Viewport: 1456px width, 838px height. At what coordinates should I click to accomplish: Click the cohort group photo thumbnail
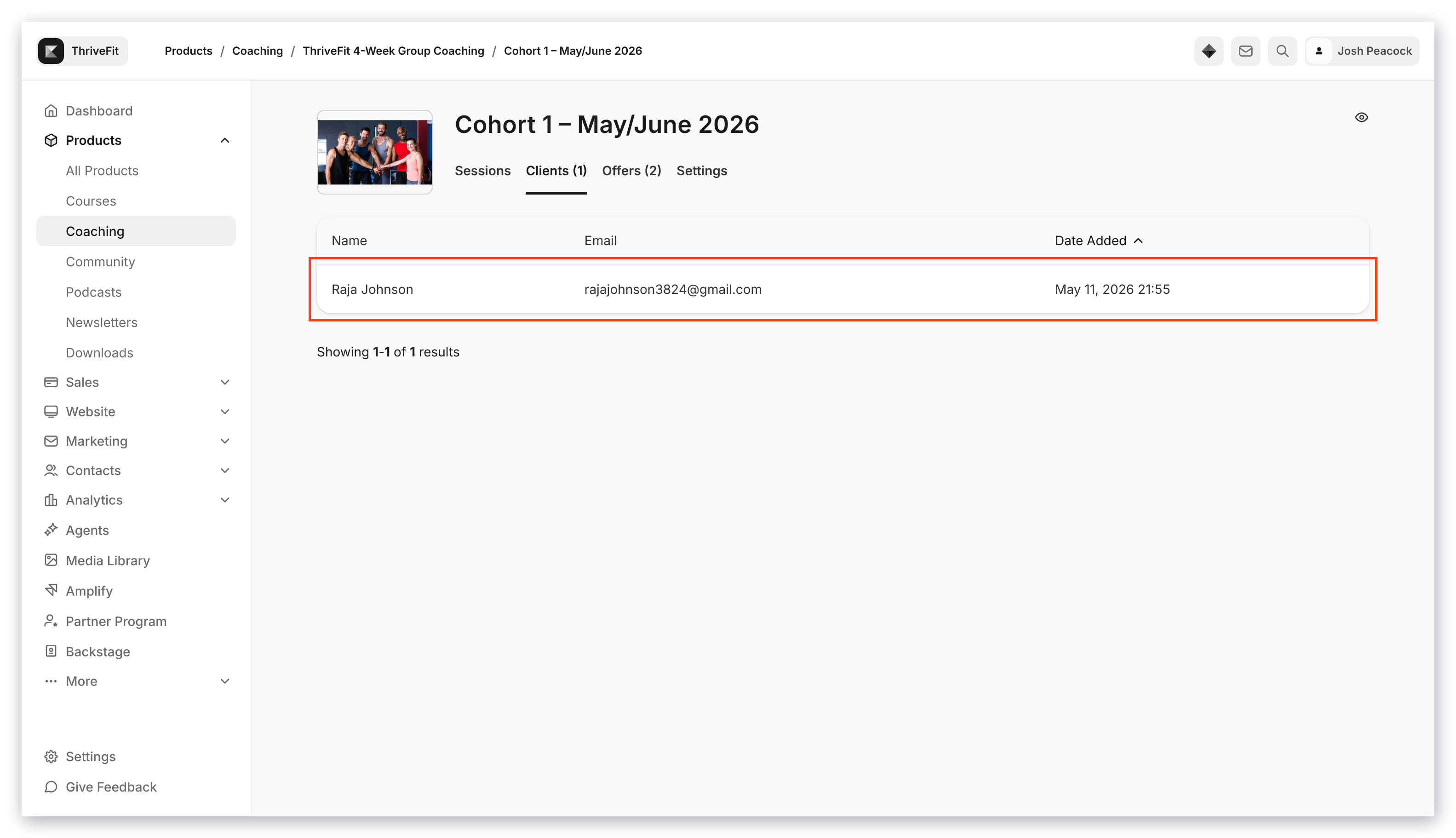coord(374,152)
